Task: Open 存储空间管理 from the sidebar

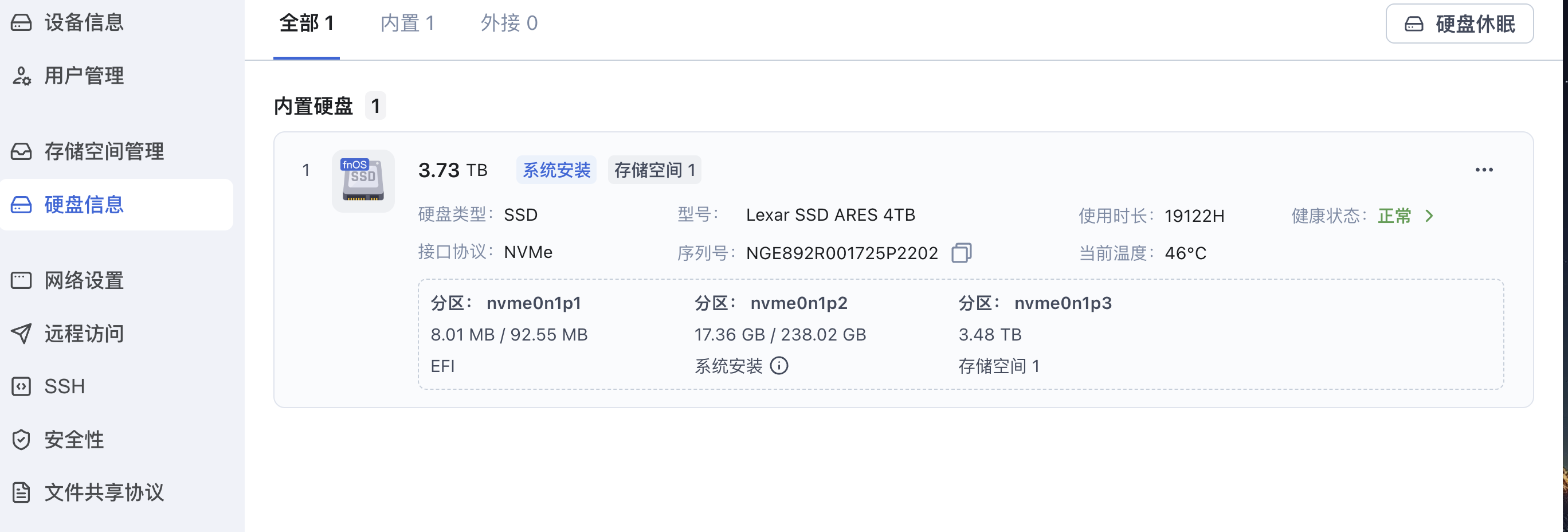Action: [104, 151]
